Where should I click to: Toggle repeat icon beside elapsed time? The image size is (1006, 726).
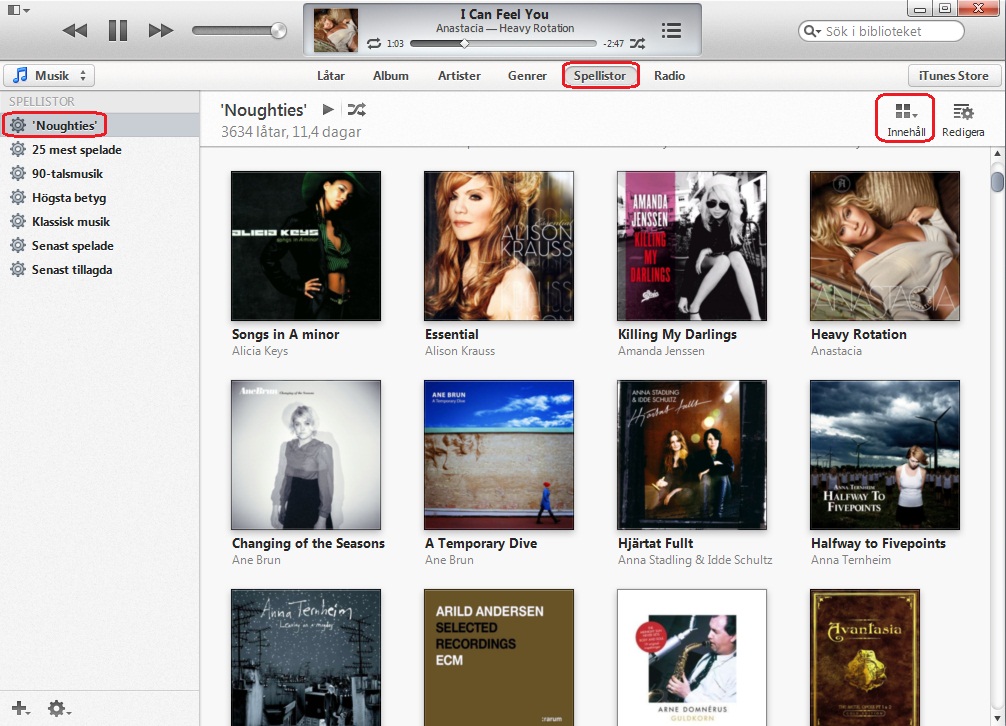(x=374, y=44)
